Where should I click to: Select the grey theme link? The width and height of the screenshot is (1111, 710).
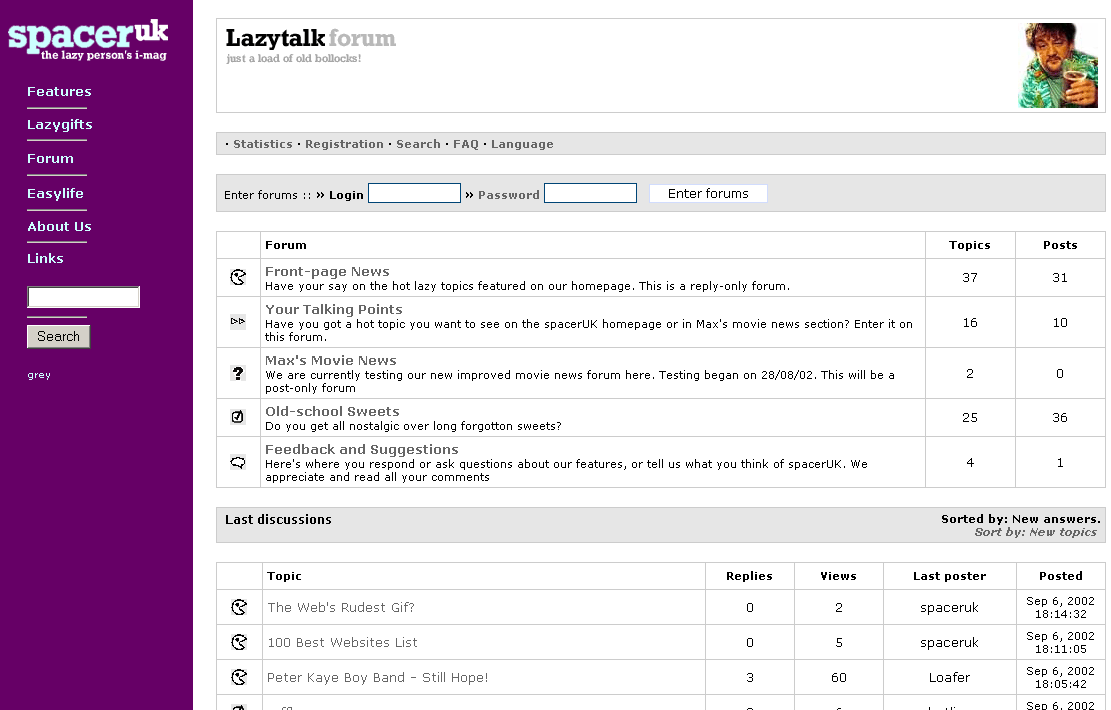click(x=39, y=376)
